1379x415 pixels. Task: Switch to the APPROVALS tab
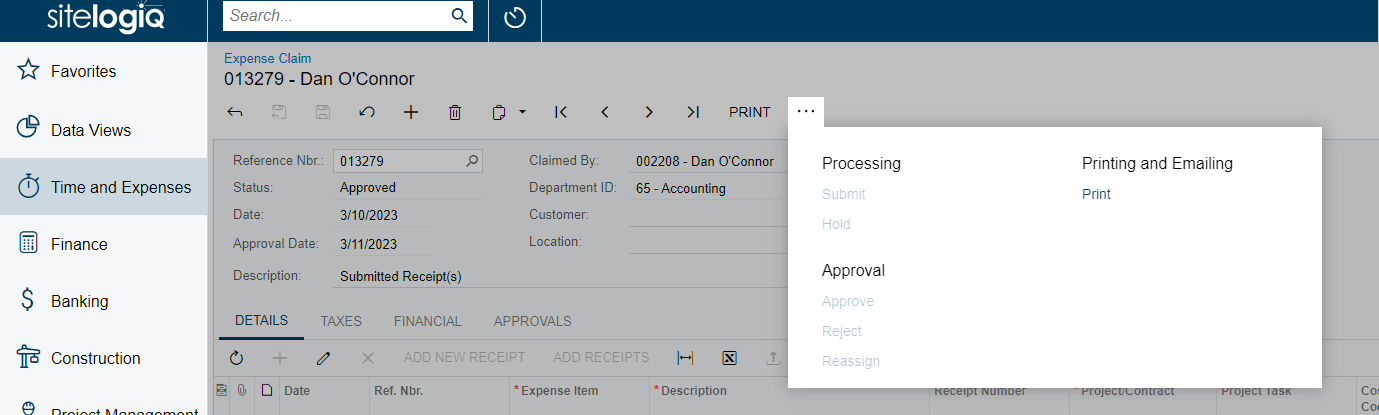click(533, 321)
